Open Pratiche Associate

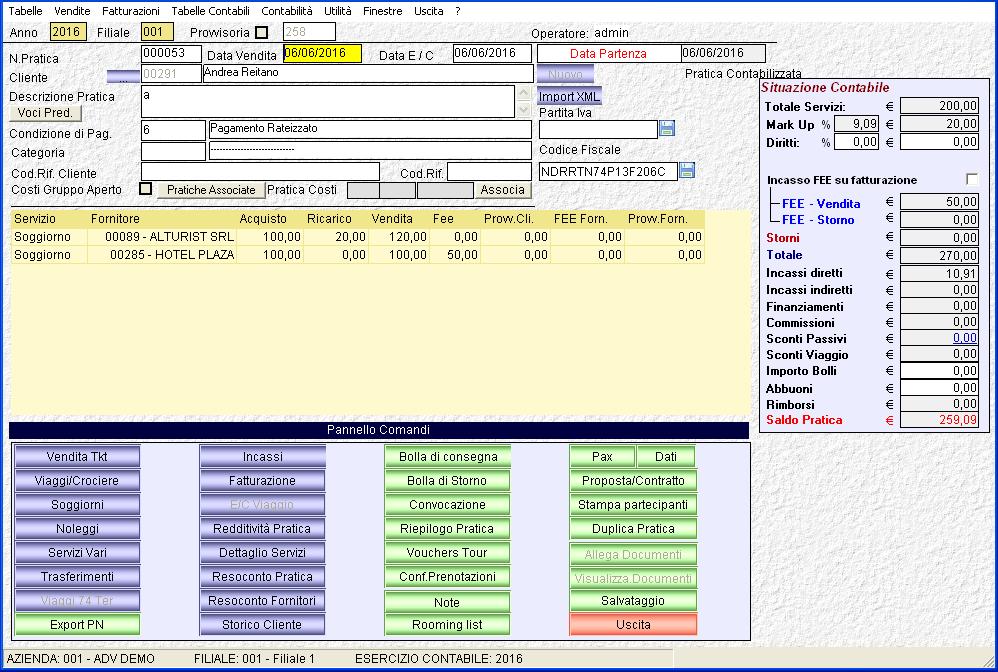(x=211, y=190)
